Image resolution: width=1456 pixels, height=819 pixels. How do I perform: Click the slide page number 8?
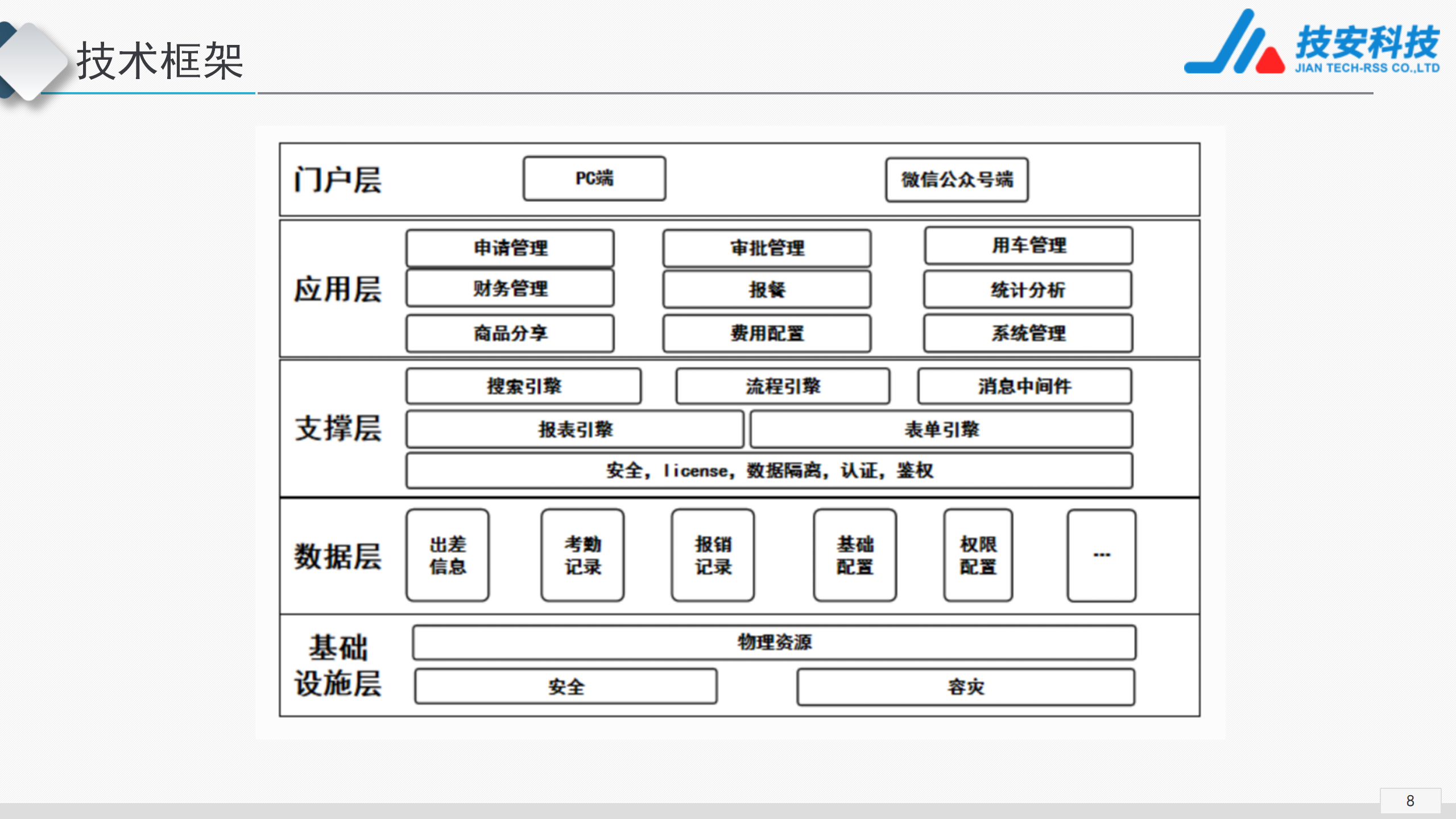1410,801
